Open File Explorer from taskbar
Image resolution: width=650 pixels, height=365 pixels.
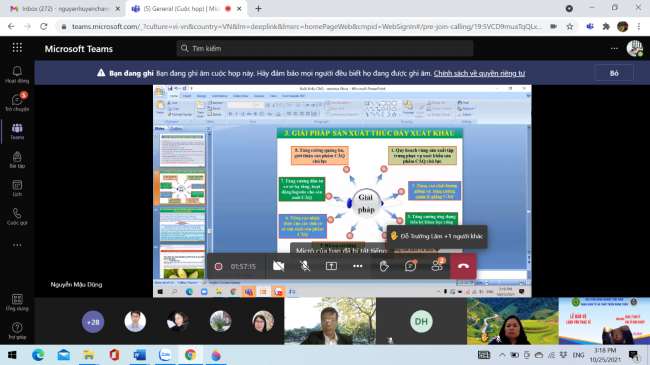(89, 355)
